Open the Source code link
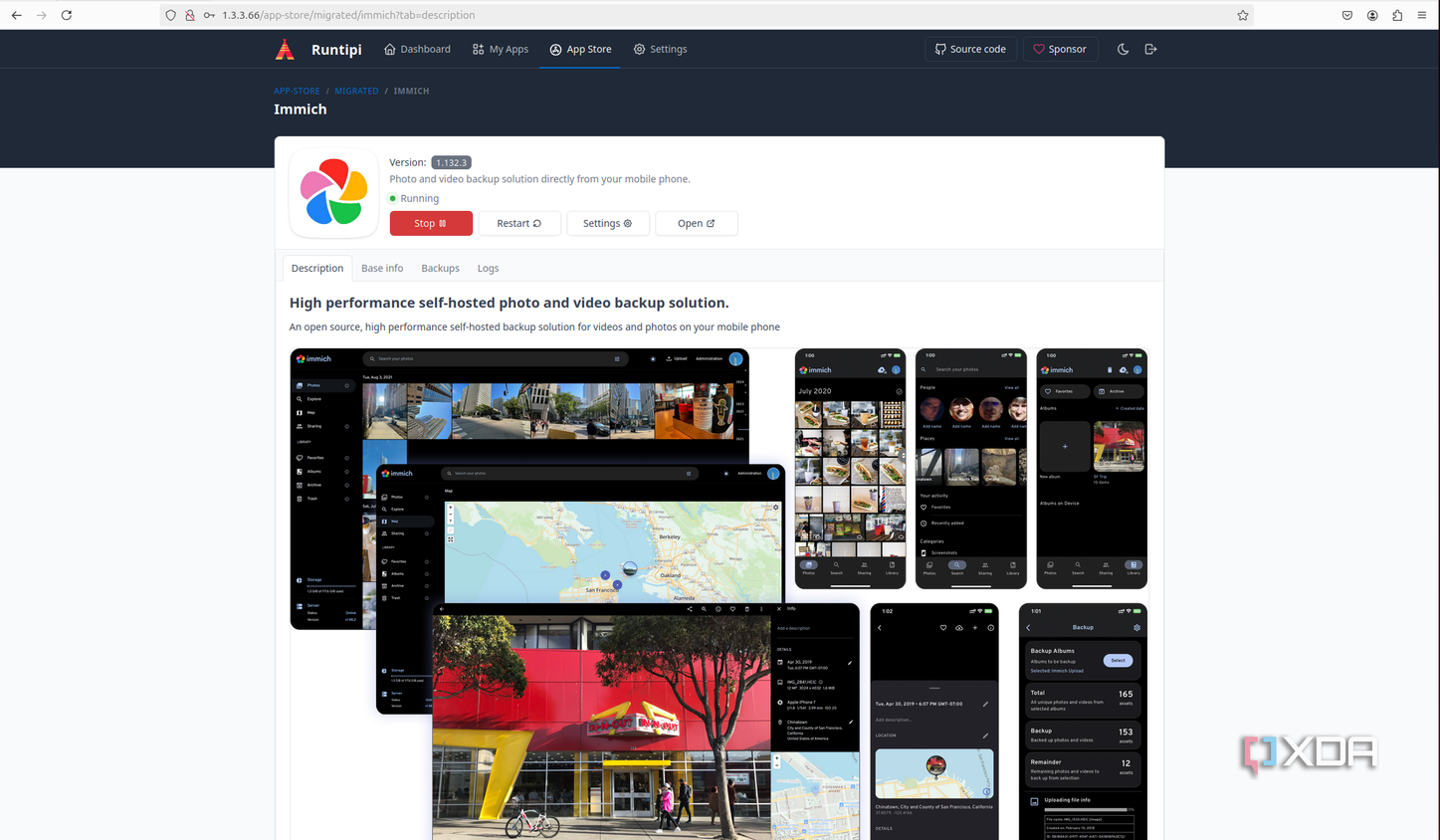1440x840 pixels. click(x=970, y=49)
